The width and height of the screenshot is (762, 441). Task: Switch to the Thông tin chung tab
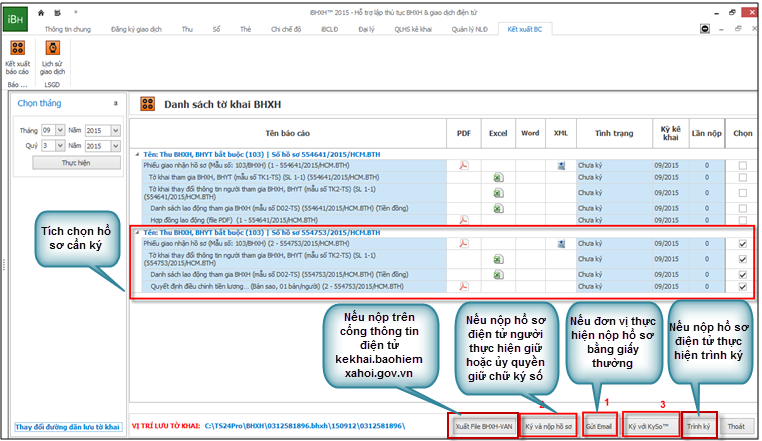tap(68, 29)
